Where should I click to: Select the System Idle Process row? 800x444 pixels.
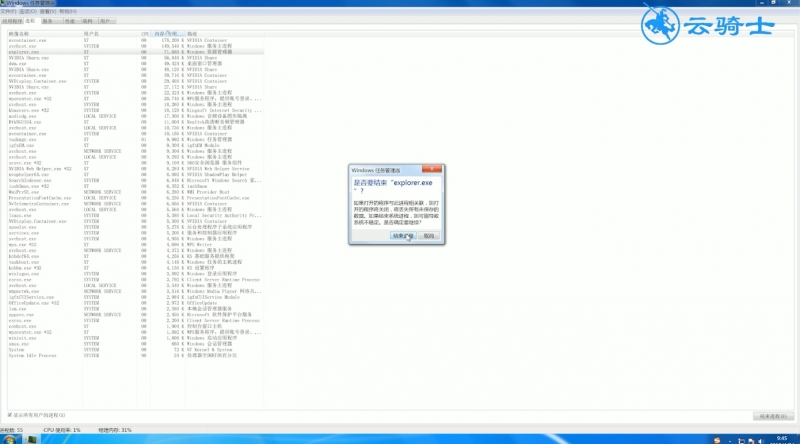pos(135,356)
